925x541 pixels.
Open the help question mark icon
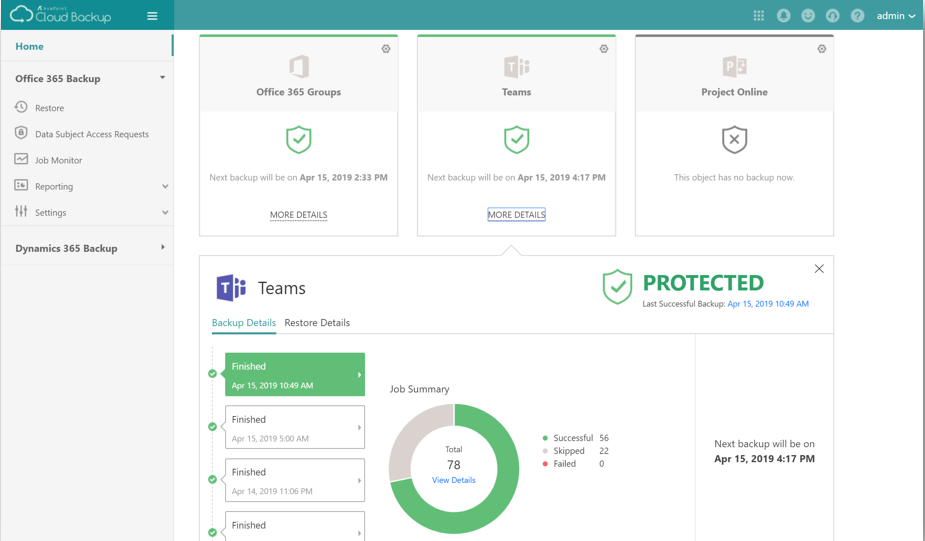857,16
